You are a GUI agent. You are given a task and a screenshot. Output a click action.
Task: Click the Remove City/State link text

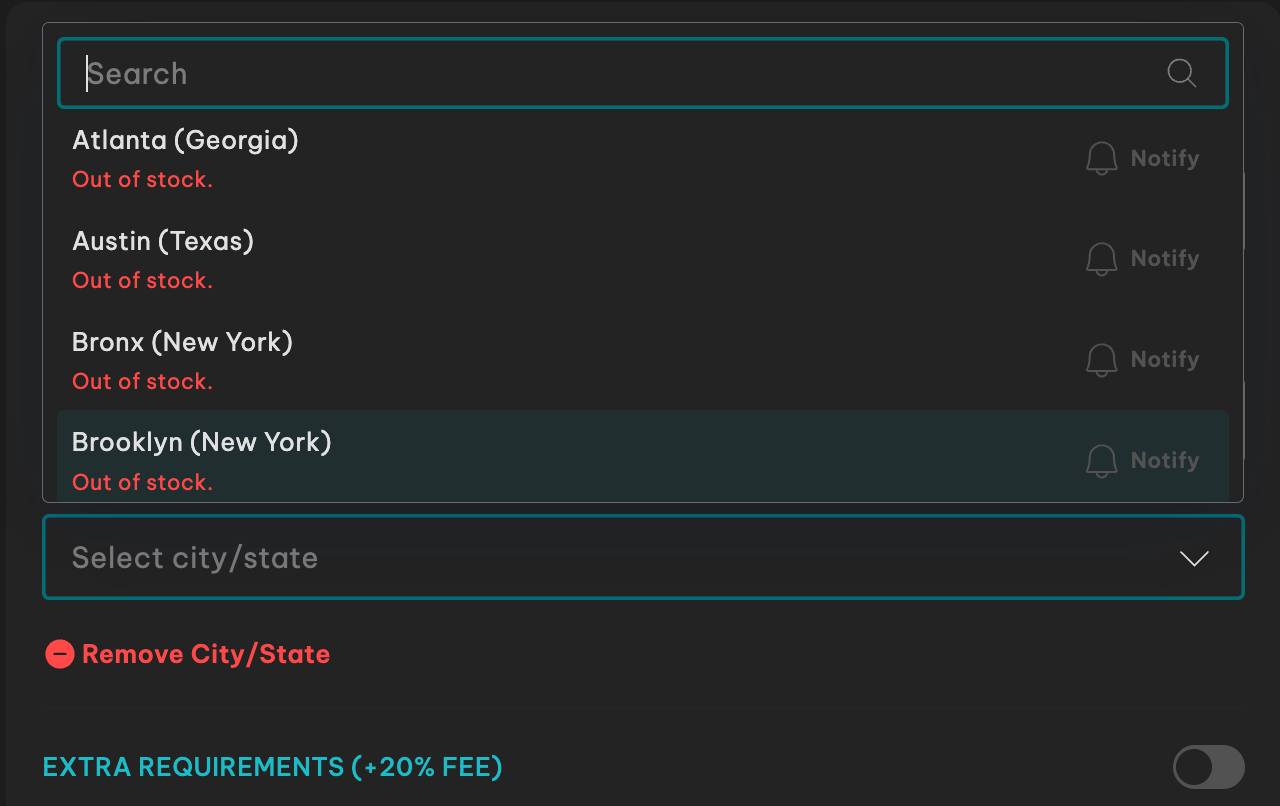pos(206,654)
